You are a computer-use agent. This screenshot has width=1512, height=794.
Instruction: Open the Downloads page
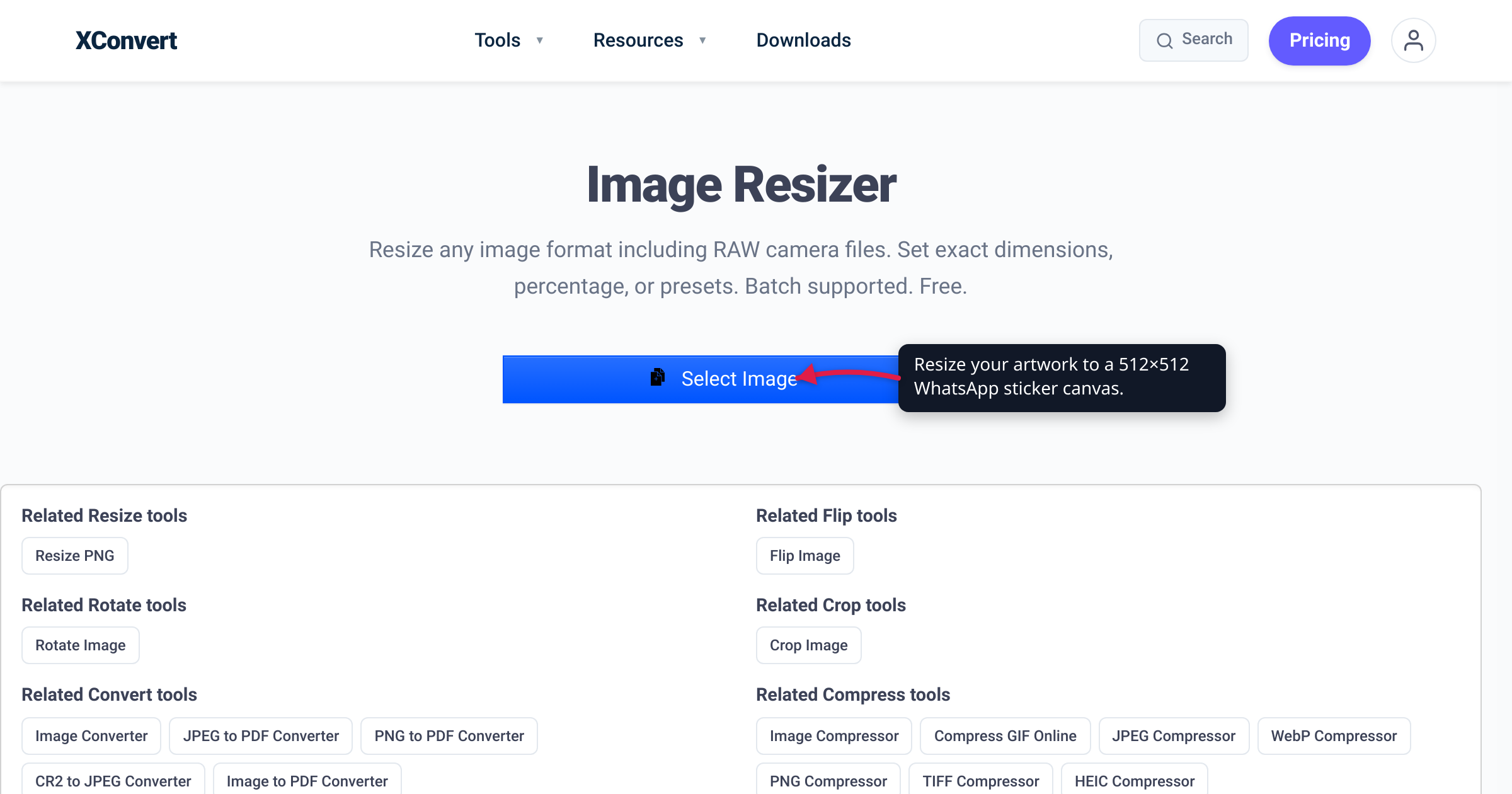click(803, 40)
